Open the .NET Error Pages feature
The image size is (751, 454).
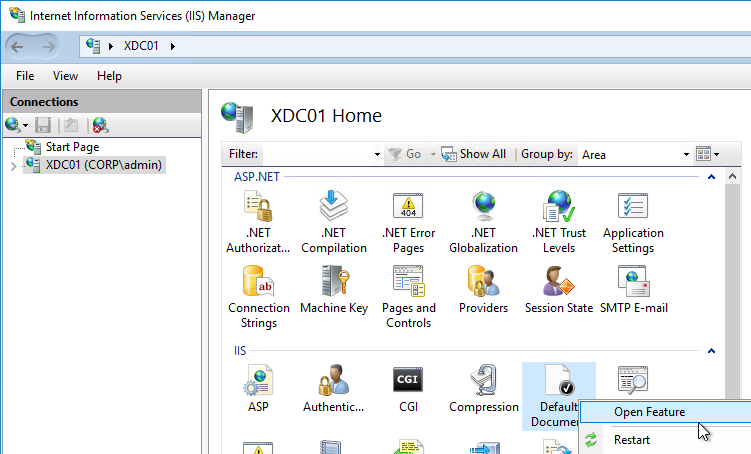(x=409, y=222)
